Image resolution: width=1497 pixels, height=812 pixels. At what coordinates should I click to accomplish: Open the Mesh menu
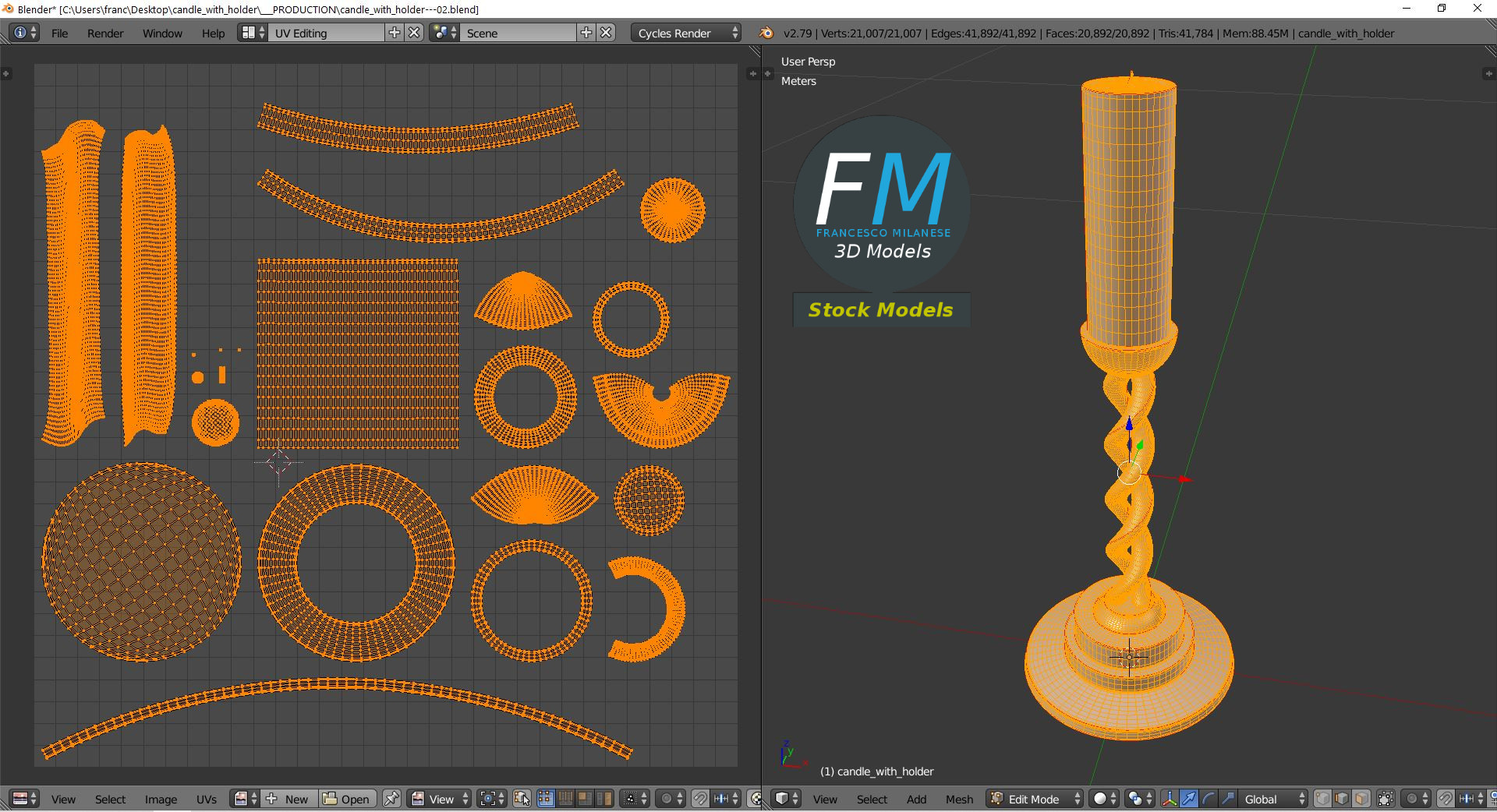point(959,800)
